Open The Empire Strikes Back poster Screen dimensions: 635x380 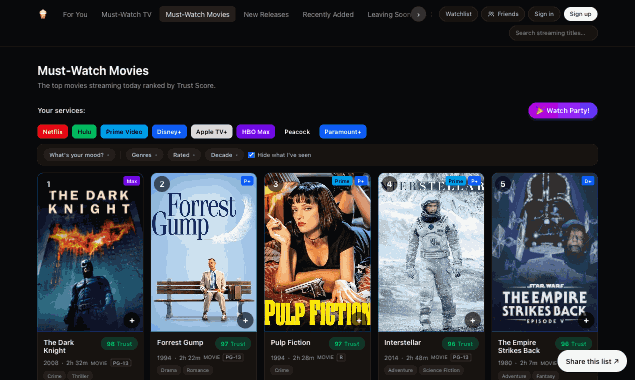coord(545,252)
